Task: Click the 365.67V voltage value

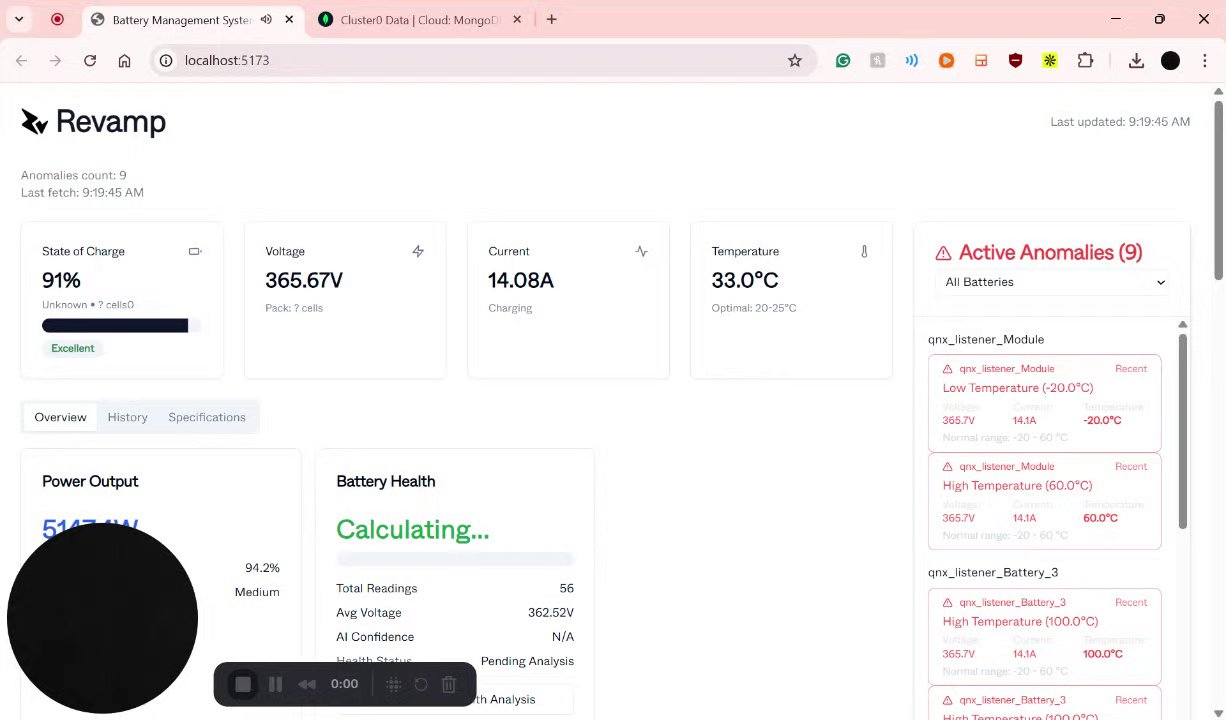Action: coord(304,281)
